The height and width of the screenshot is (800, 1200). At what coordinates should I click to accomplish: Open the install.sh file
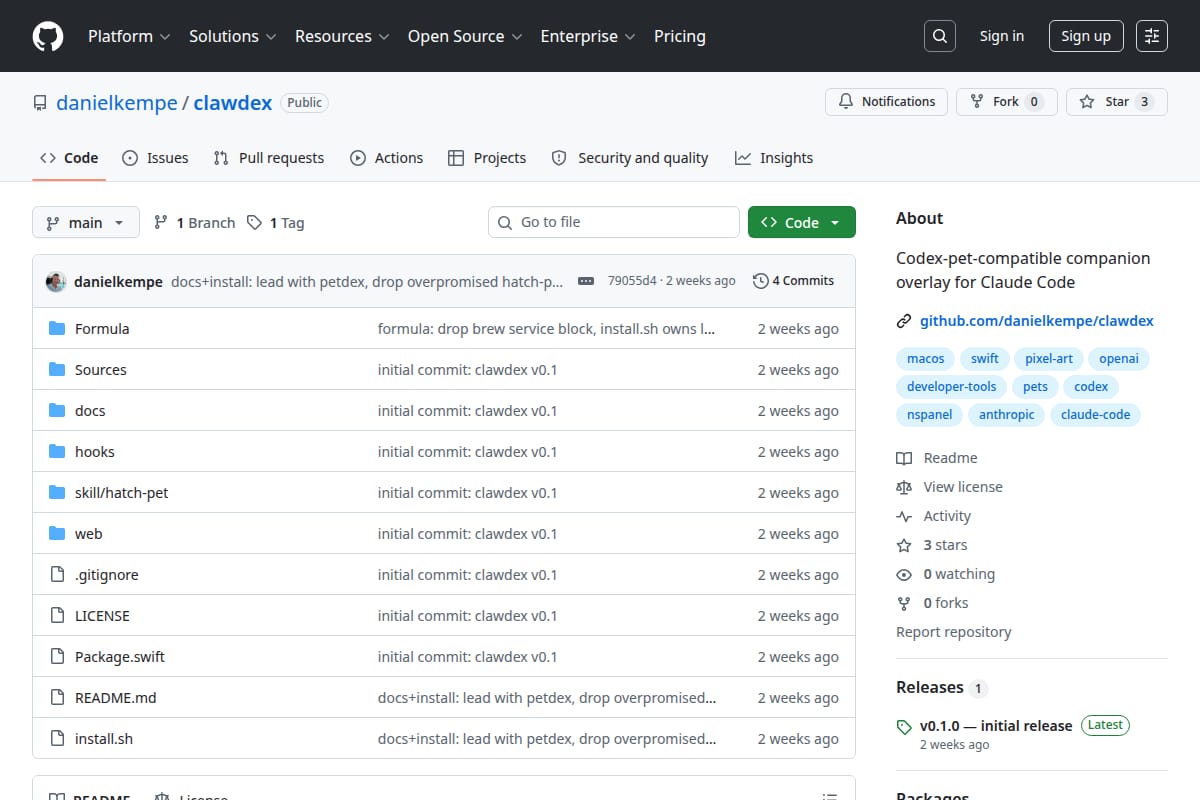pos(104,739)
